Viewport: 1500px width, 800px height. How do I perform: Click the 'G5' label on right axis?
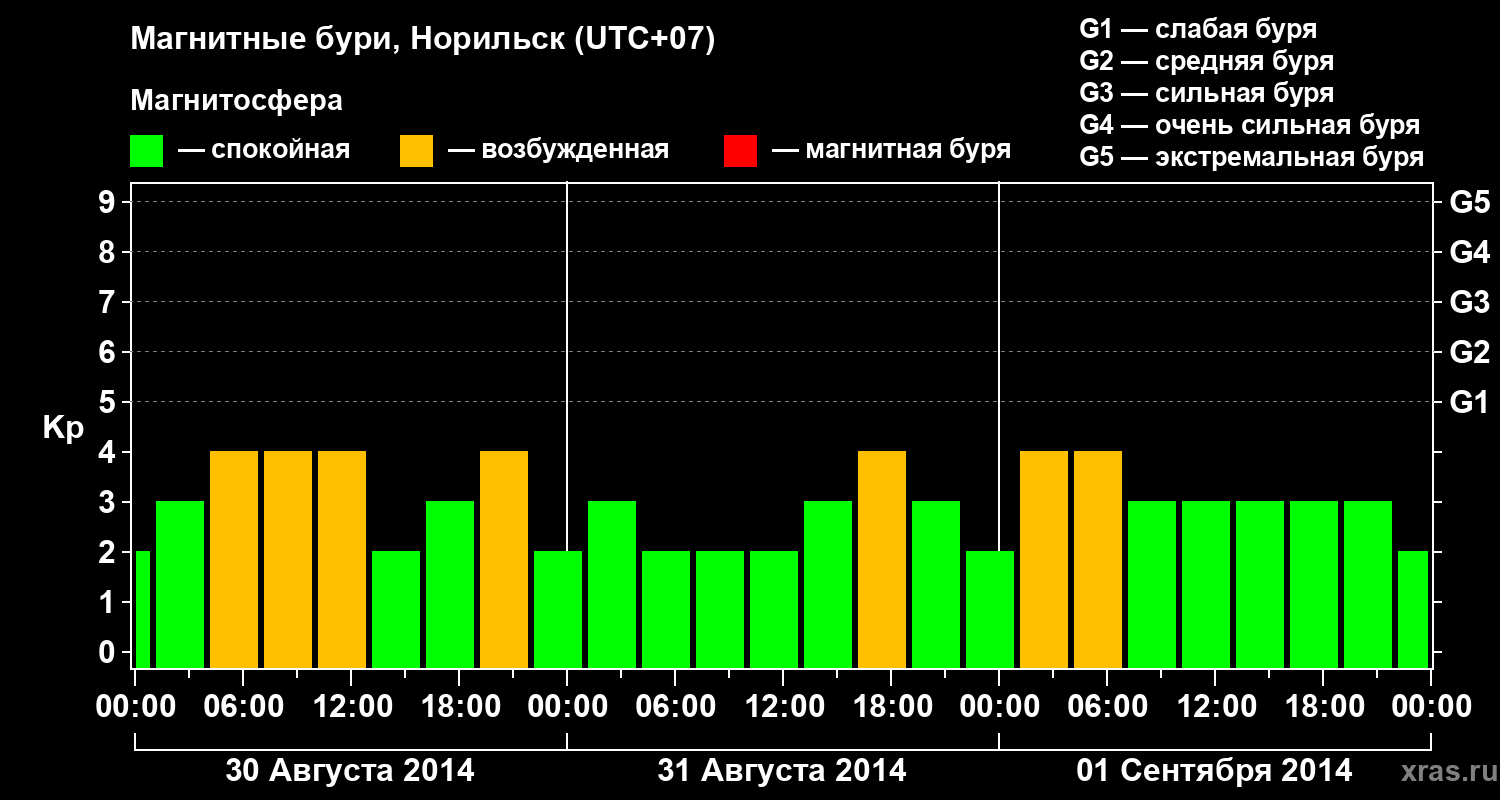pyautogui.click(x=1469, y=202)
